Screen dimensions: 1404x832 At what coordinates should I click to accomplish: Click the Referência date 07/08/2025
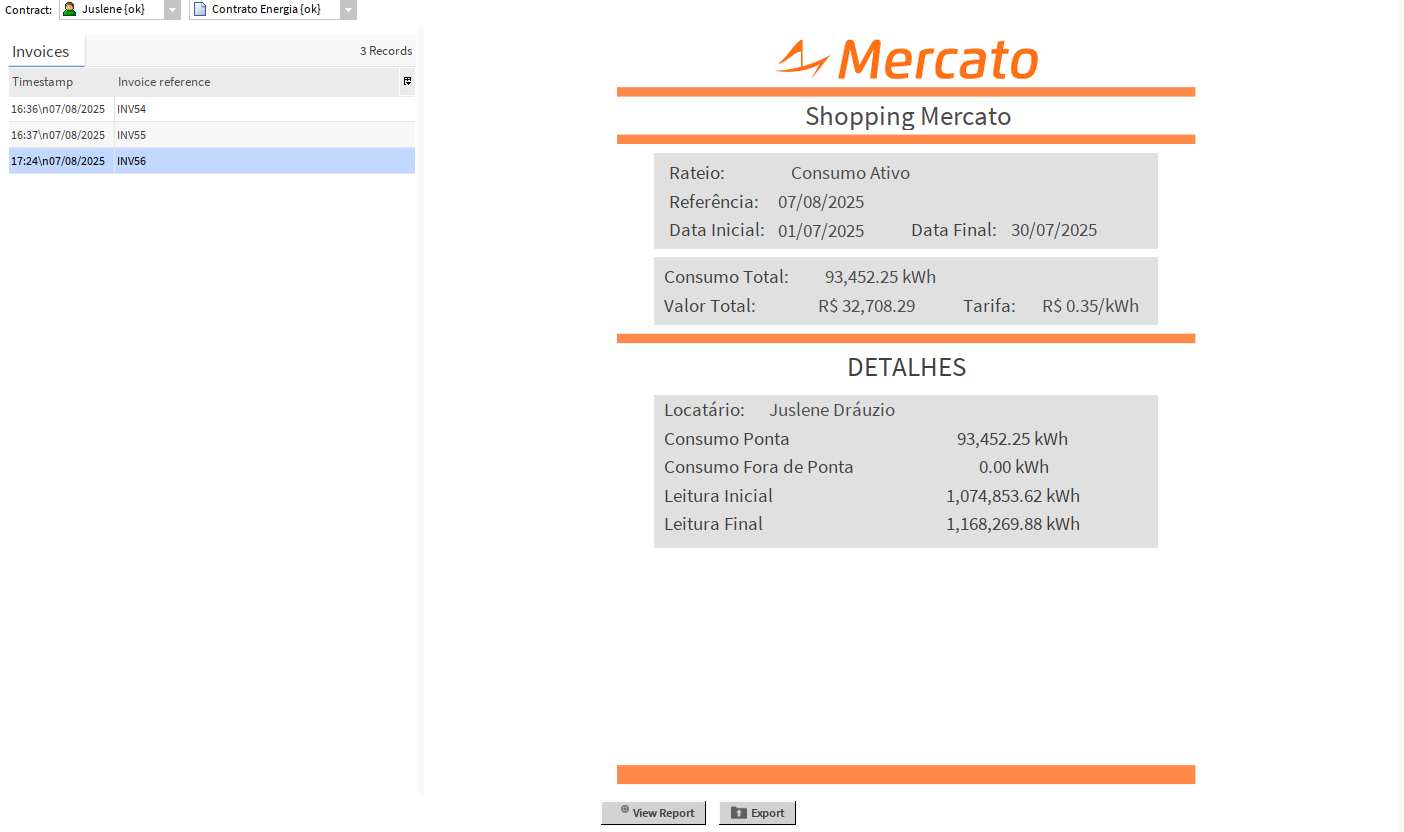coord(821,202)
